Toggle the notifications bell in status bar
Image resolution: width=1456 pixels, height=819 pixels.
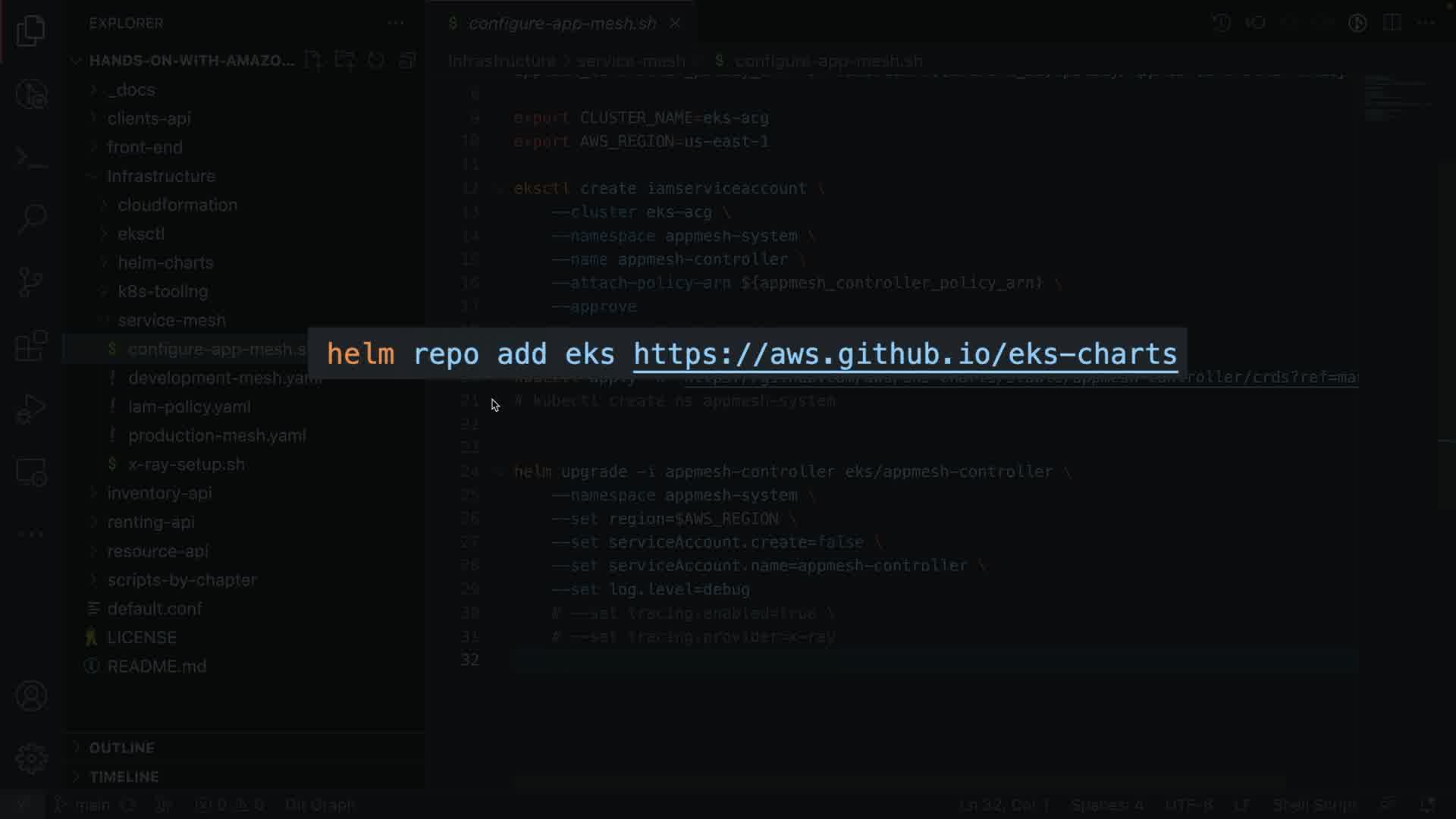coord(1426,805)
